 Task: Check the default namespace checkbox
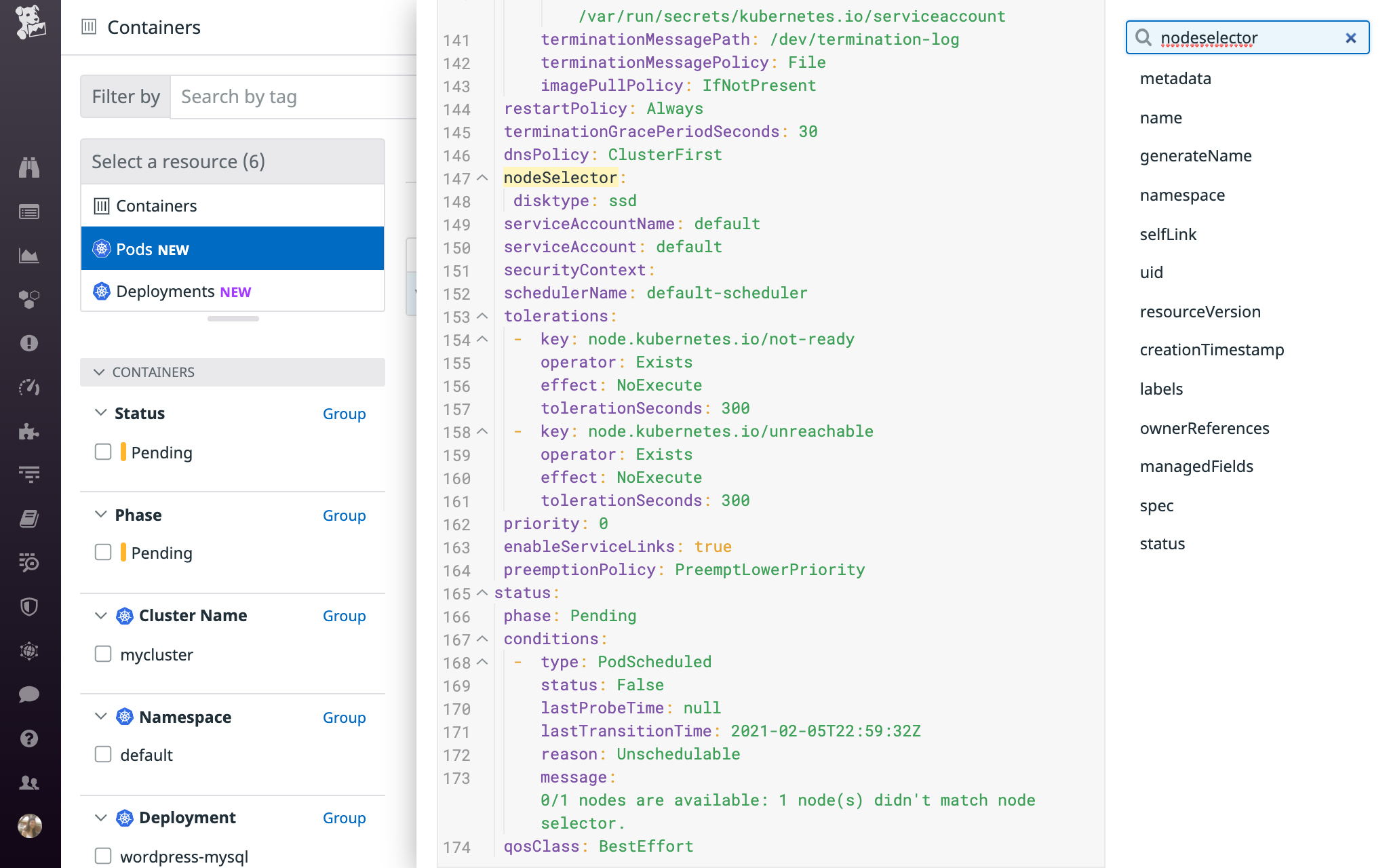coord(102,754)
